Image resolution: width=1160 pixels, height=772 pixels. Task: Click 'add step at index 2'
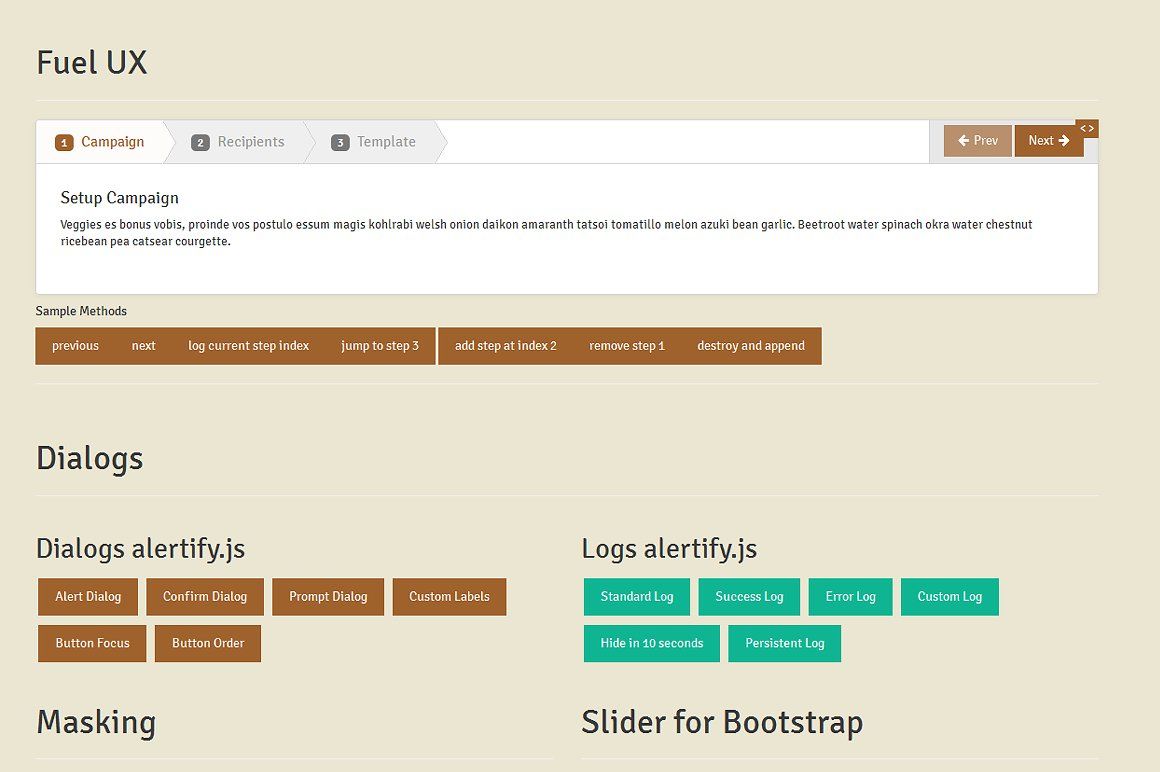click(x=505, y=346)
